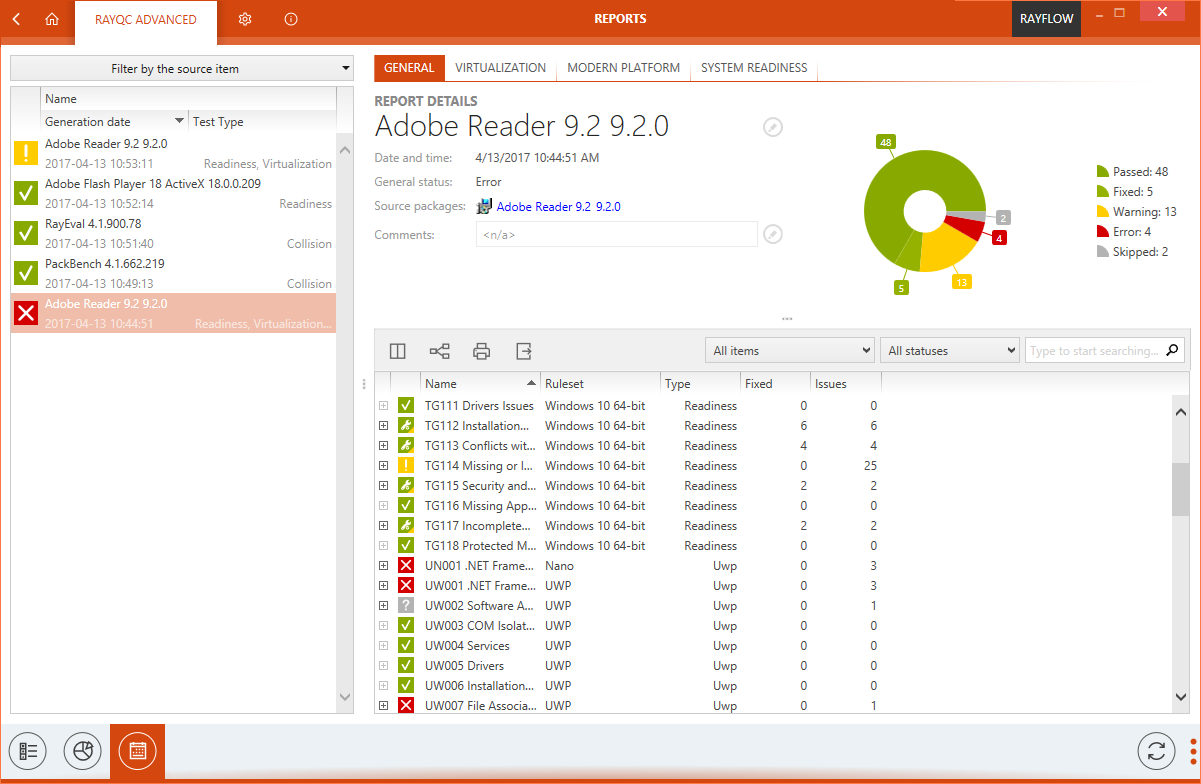Image resolution: width=1201 pixels, height=784 pixels.
Task: Open the Filter by the source item dropdown
Action: [x=182, y=69]
